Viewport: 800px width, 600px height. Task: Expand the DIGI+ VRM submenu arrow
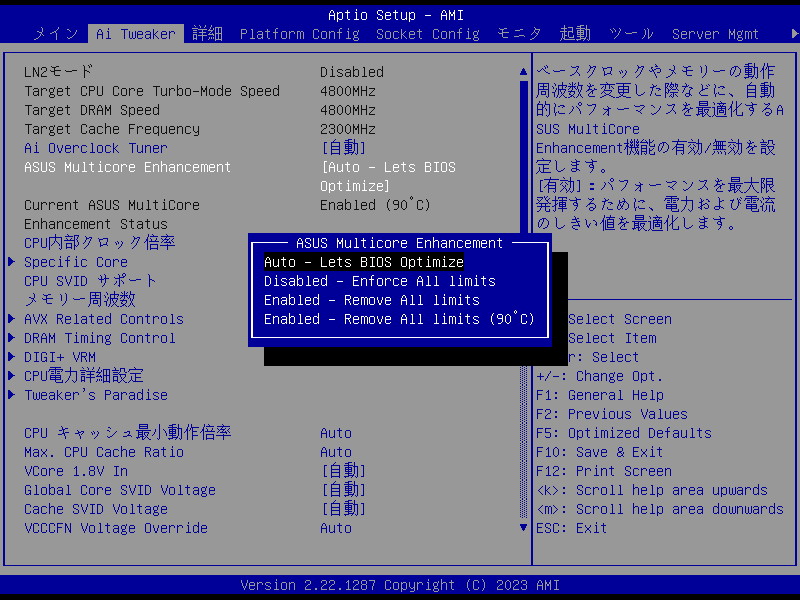11,357
